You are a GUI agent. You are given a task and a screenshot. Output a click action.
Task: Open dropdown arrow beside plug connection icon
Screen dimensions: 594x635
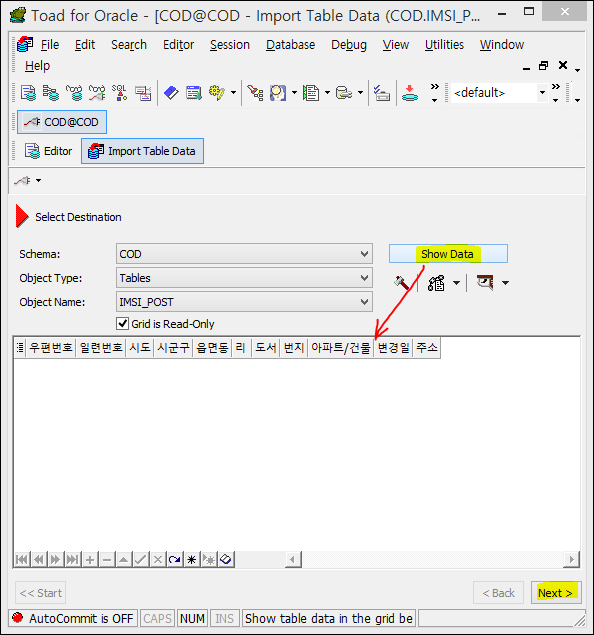(38, 181)
